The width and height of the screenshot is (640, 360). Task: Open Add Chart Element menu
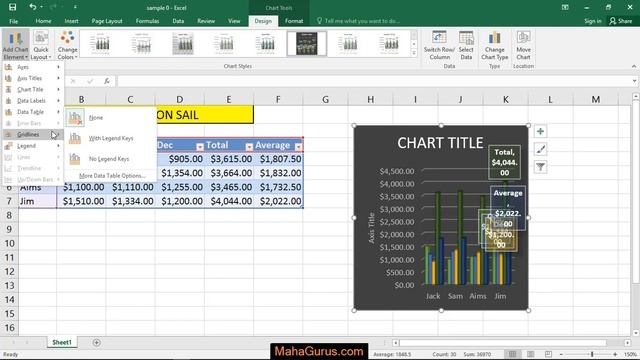(15, 45)
